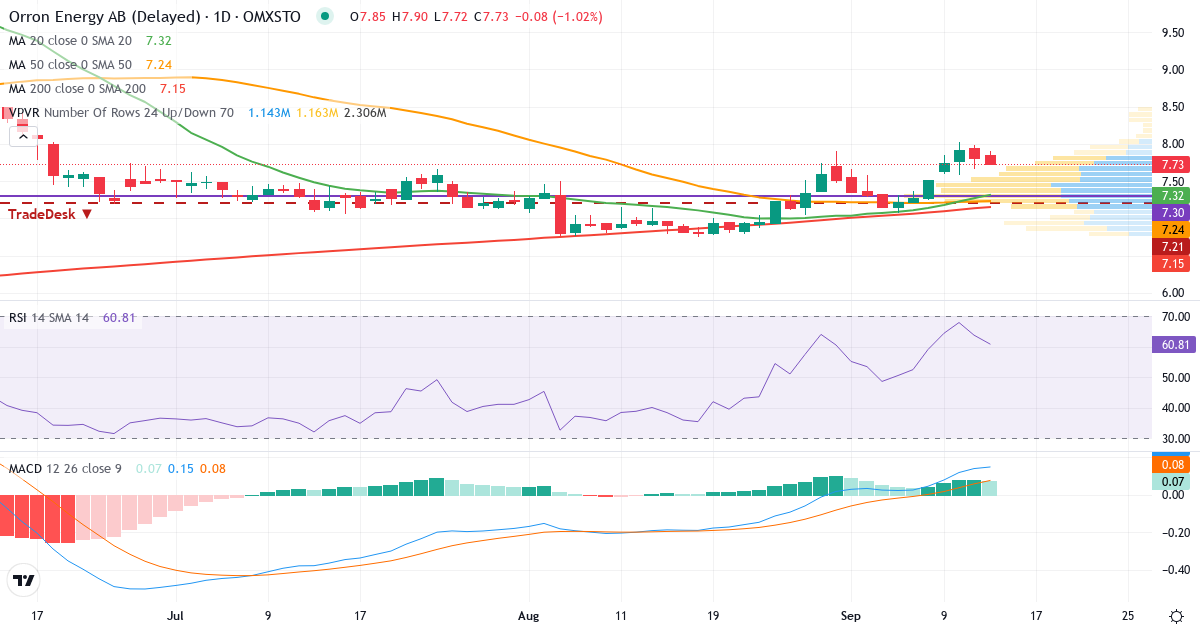Viewport: 1200px width, 630px height.
Task: Click the 9.00 price scale label
Action: tap(1173, 69)
